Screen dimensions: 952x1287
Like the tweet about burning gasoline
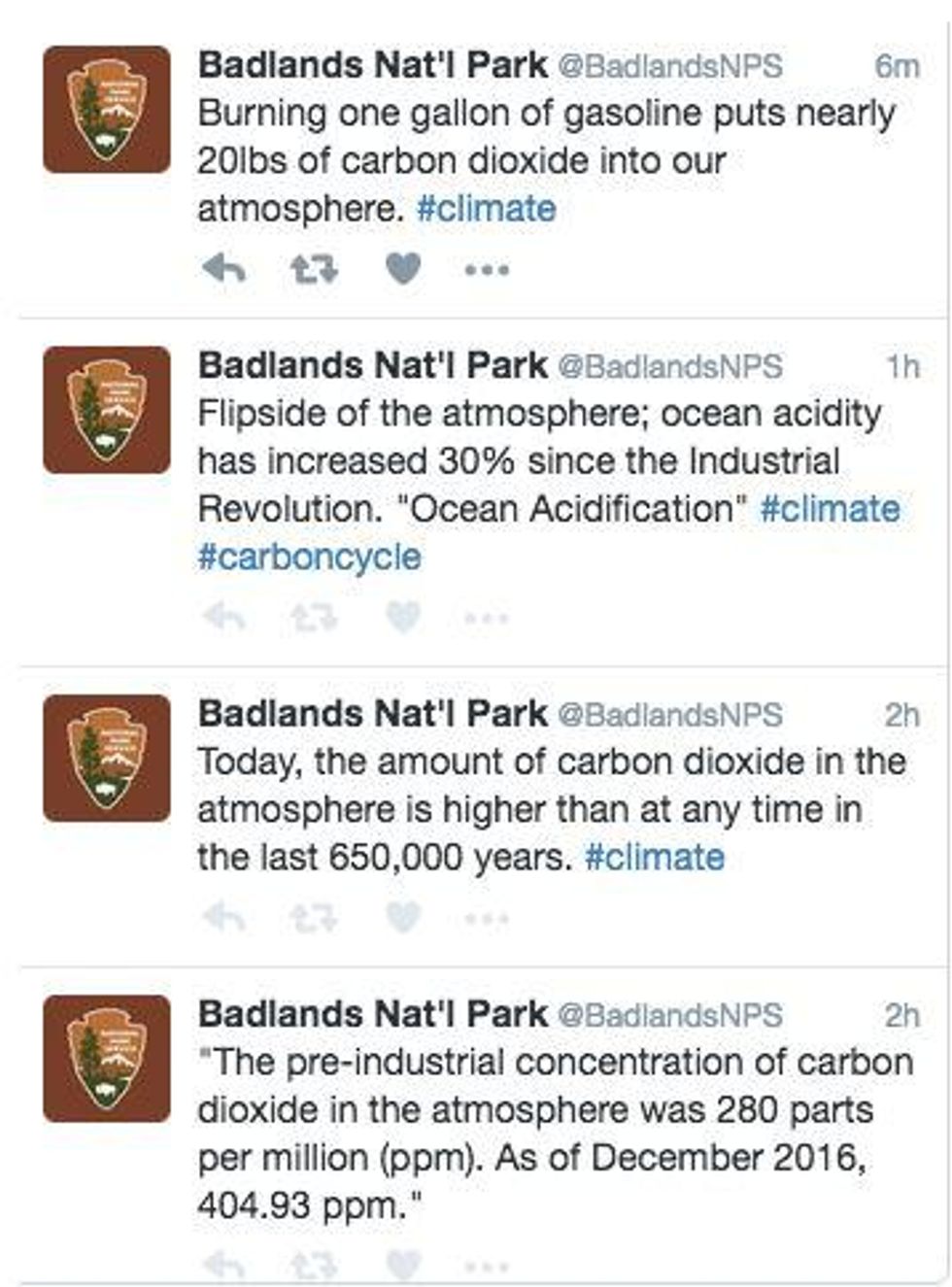click(403, 268)
